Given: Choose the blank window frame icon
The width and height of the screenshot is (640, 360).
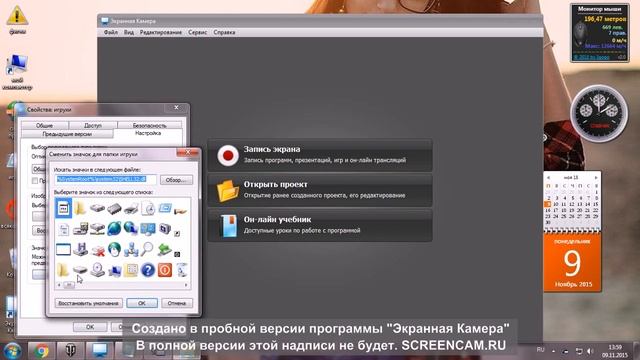Looking at the screenshot, I should 63,249.
